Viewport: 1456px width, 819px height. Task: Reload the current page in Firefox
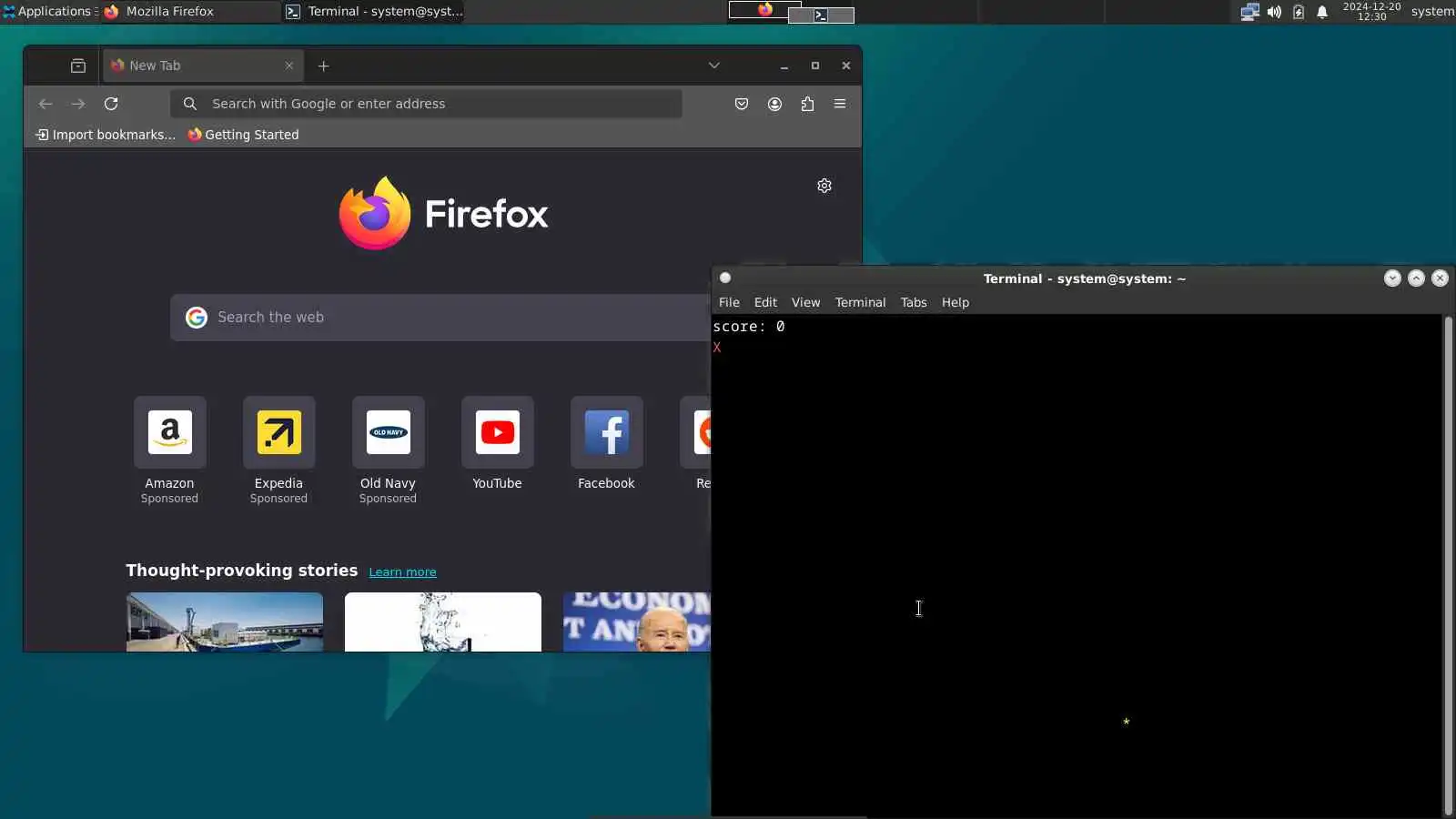coord(111,104)
